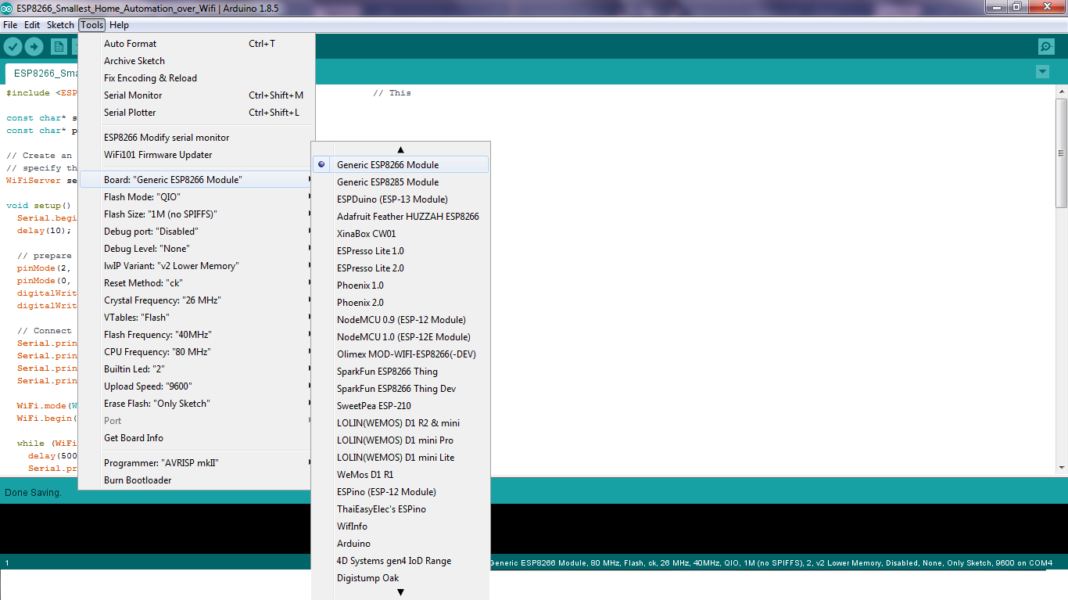1068x600 pixels.
Task: Select NodeMCU 1.0 (ESP-12E Module) board
Action: point(403,337)
